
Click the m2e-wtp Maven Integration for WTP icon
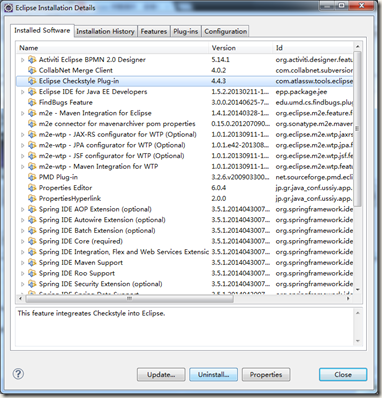click(x=32, y=166)
